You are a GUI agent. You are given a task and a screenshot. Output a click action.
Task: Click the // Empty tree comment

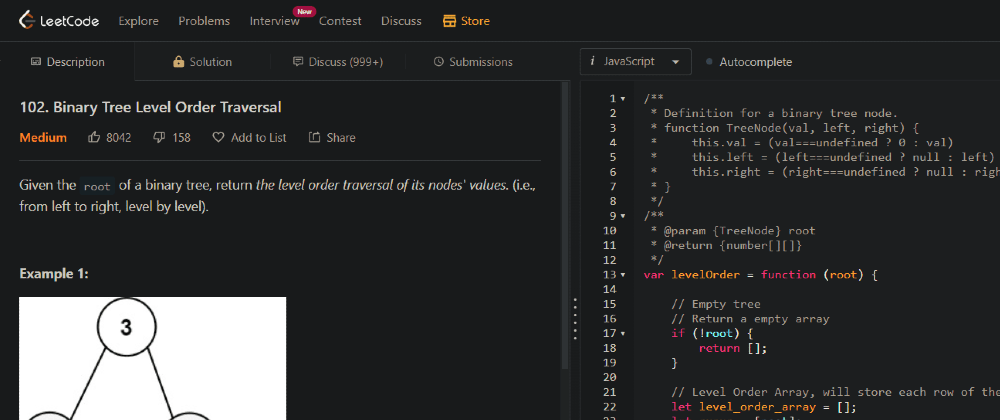click(x=716, y=304)
